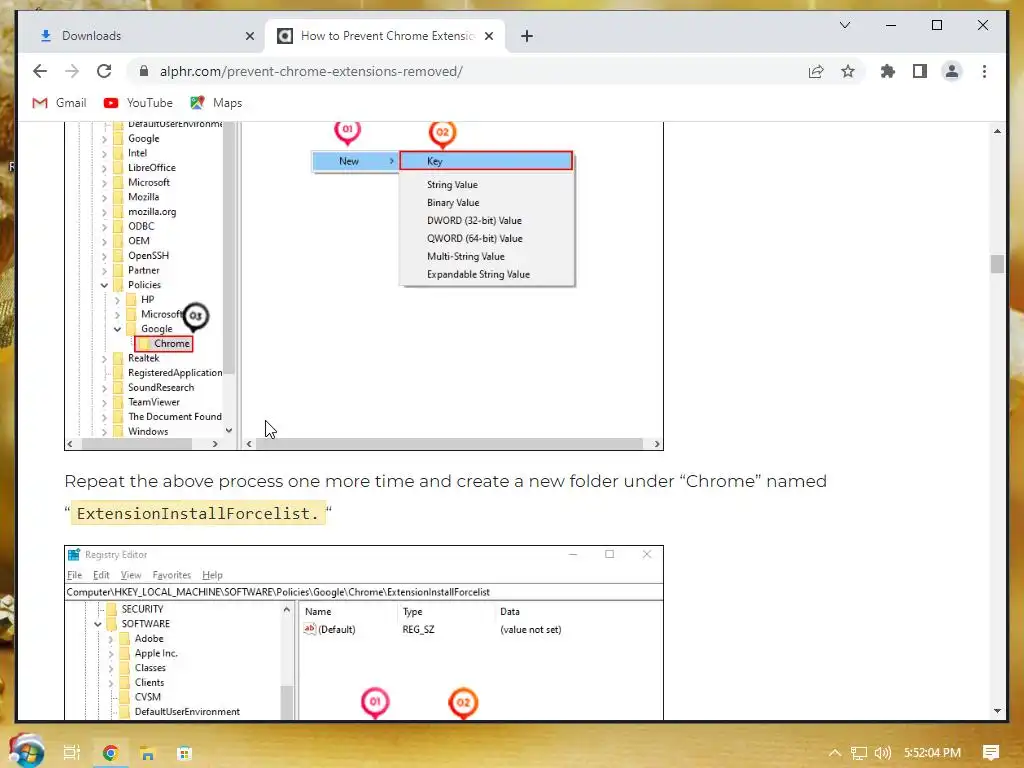Open the Chrome three-dot menu
The width and height of the screenshot is (1024, 768).
coord(984,71)
